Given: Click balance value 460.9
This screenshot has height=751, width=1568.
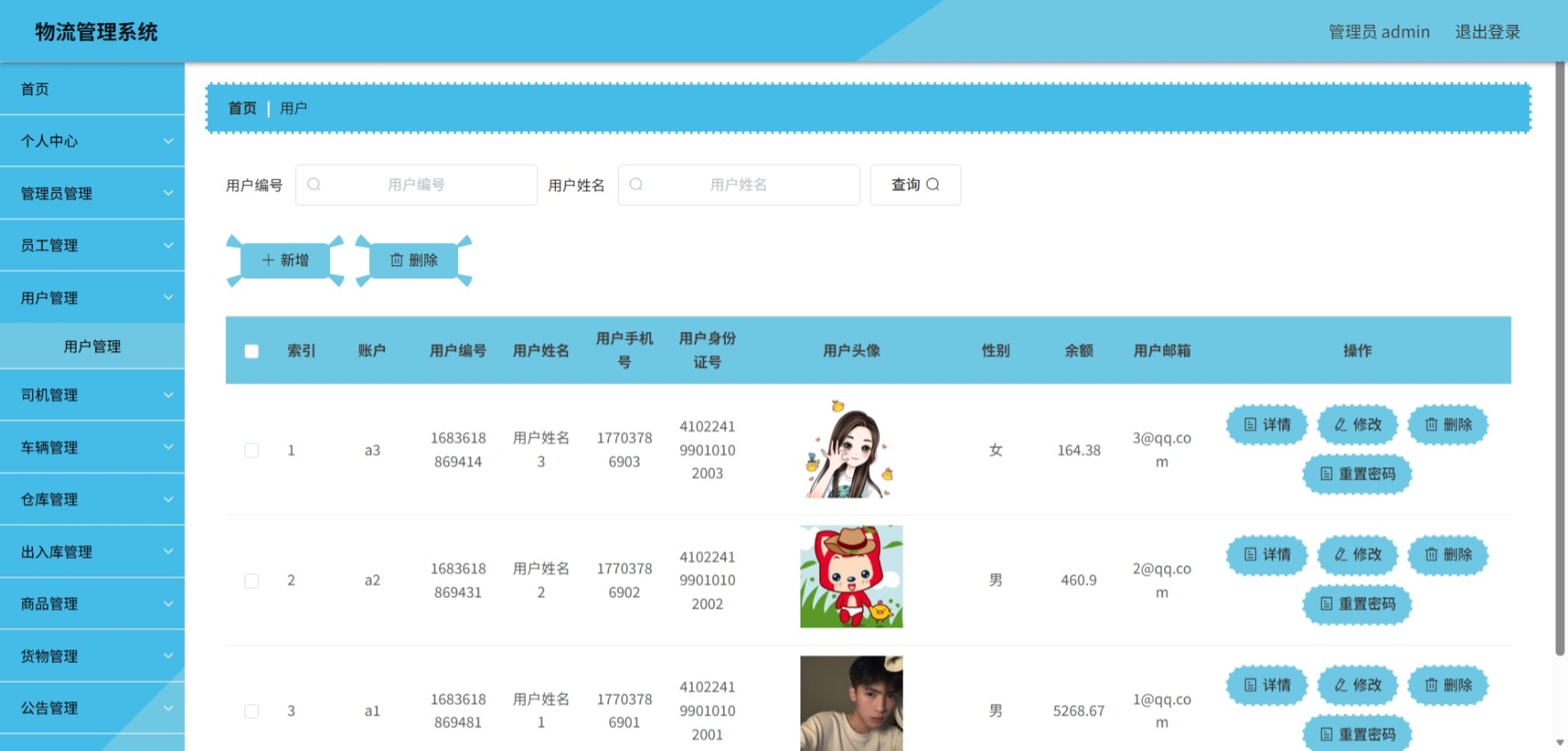Looking at the screenshot, I should [x=1079, y=580].
